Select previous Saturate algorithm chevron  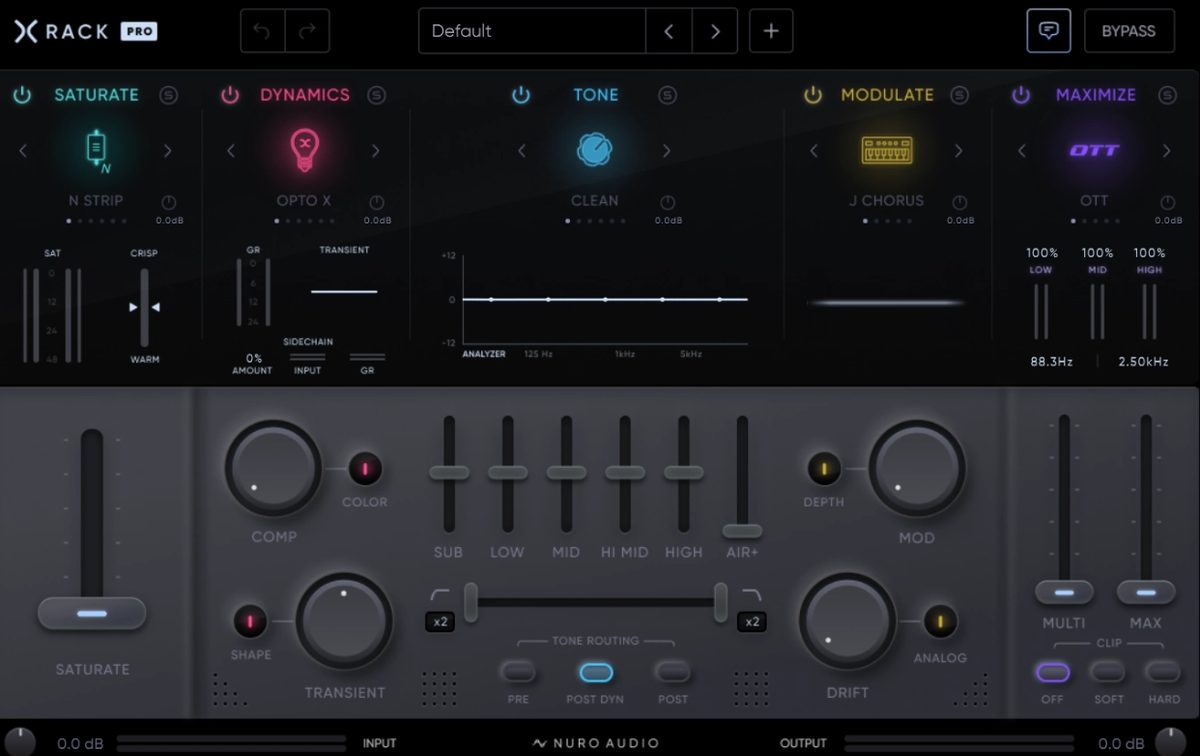click(x=24, y=151)
